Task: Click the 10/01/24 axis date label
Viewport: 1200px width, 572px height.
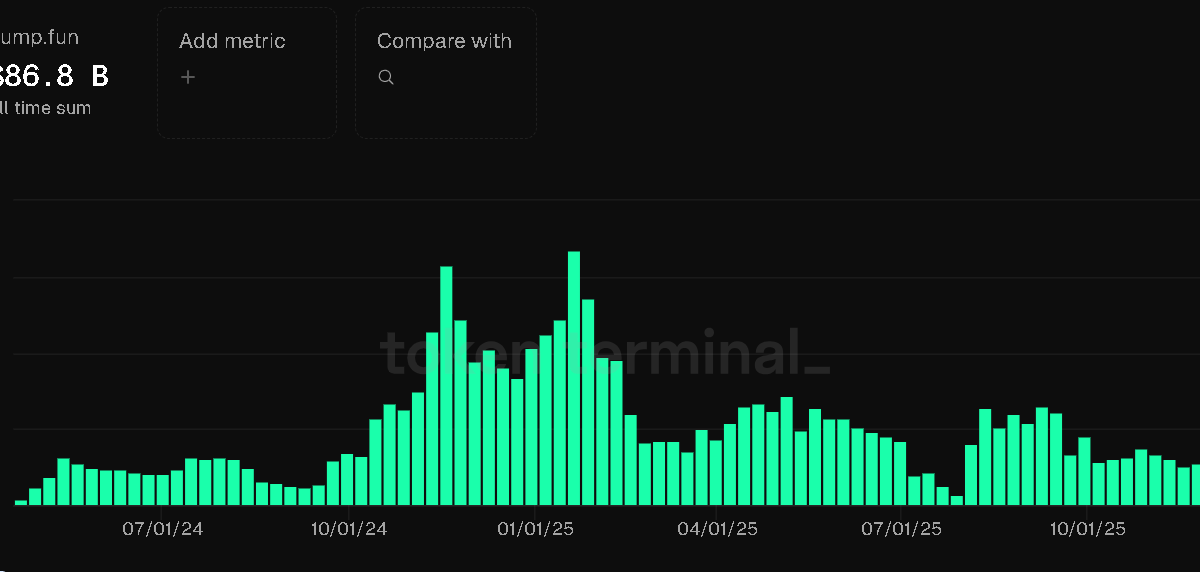Action: tap(348, 528)
